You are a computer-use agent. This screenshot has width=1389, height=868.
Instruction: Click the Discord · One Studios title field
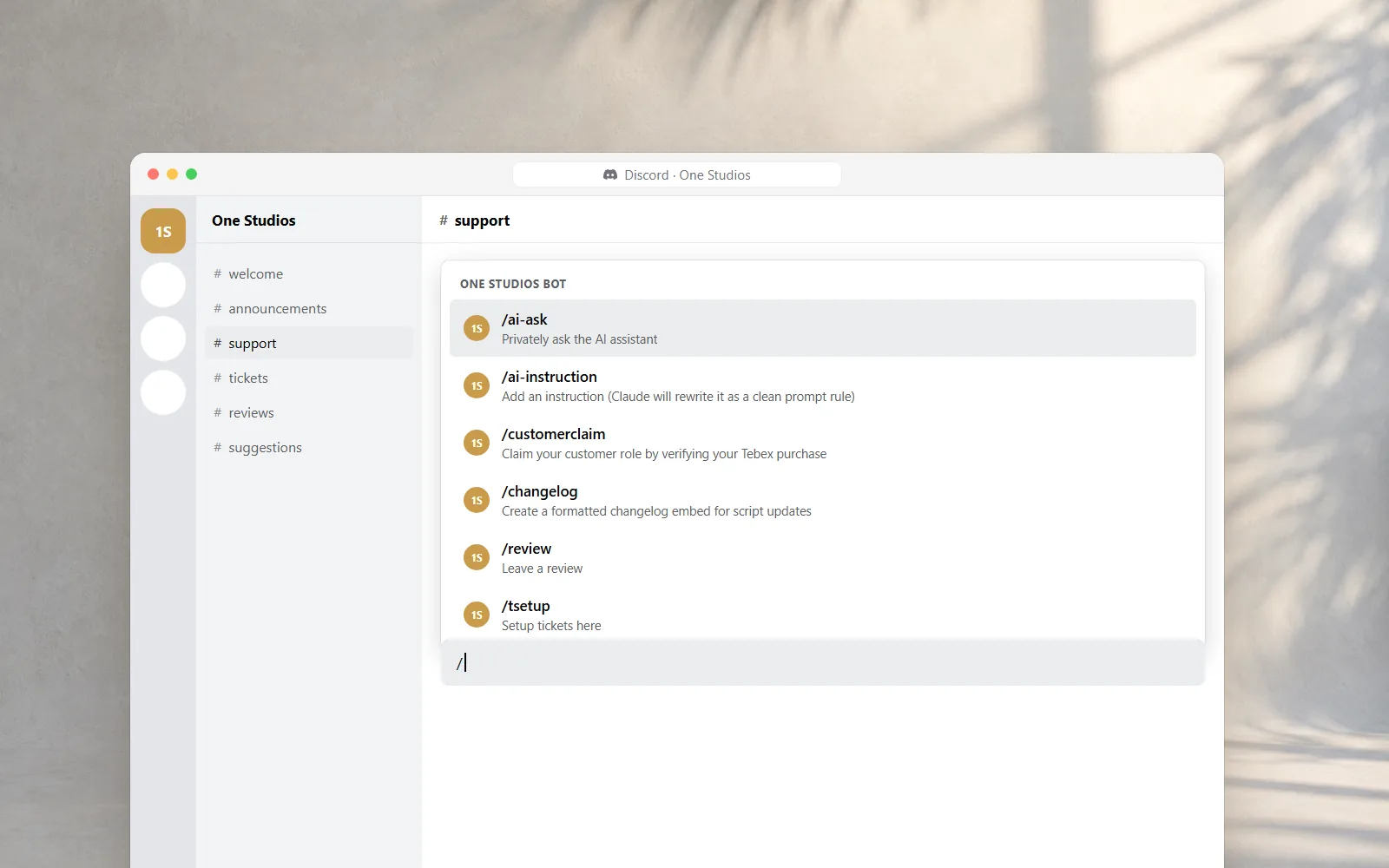677,174
